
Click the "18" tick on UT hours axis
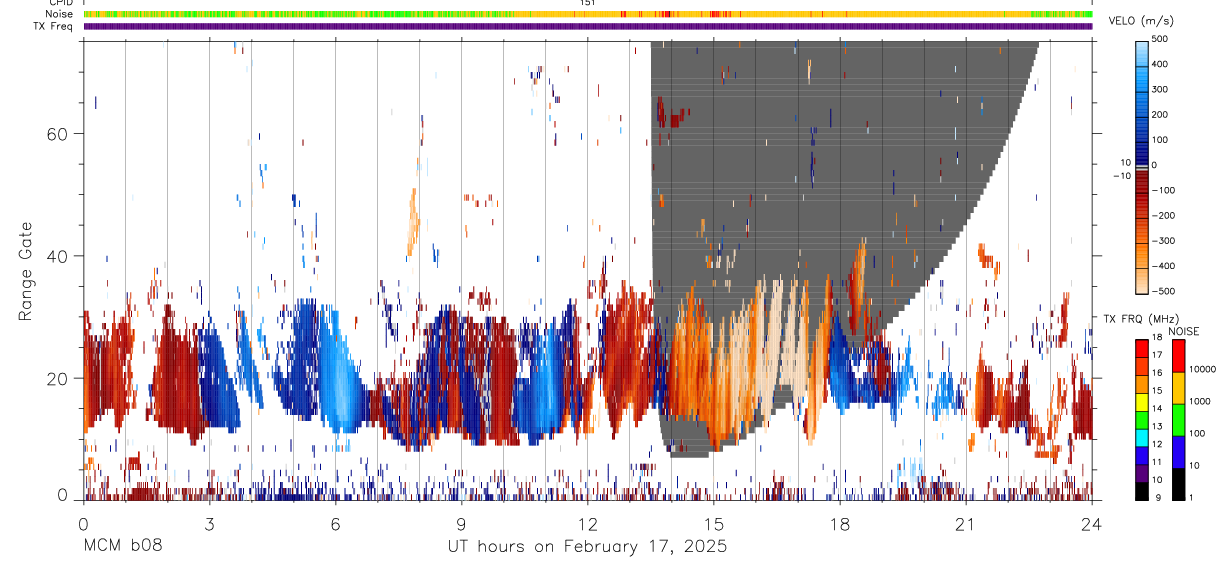pyautogui.click(x=840, y=523)
